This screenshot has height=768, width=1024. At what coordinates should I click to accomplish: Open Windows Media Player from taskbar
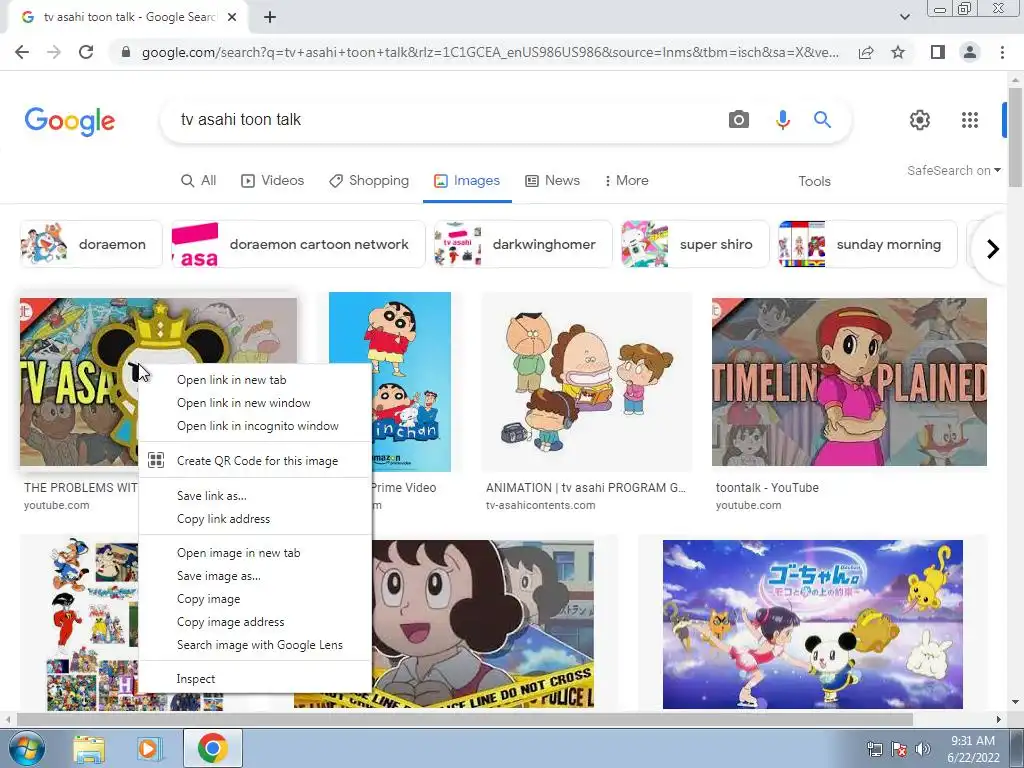coord(149,749)
